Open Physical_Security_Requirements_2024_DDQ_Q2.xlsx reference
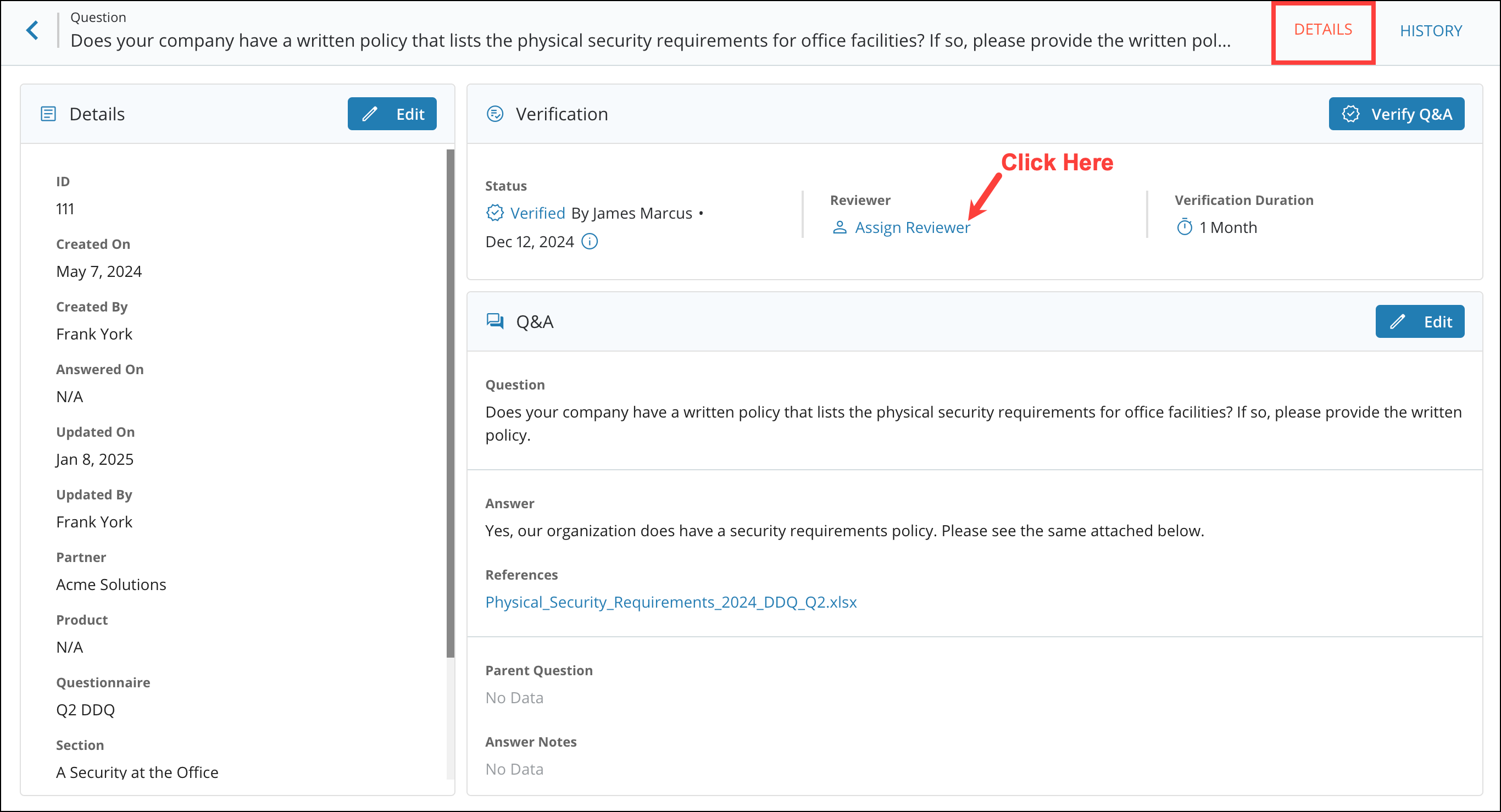1501x812 pixels. 671,602
